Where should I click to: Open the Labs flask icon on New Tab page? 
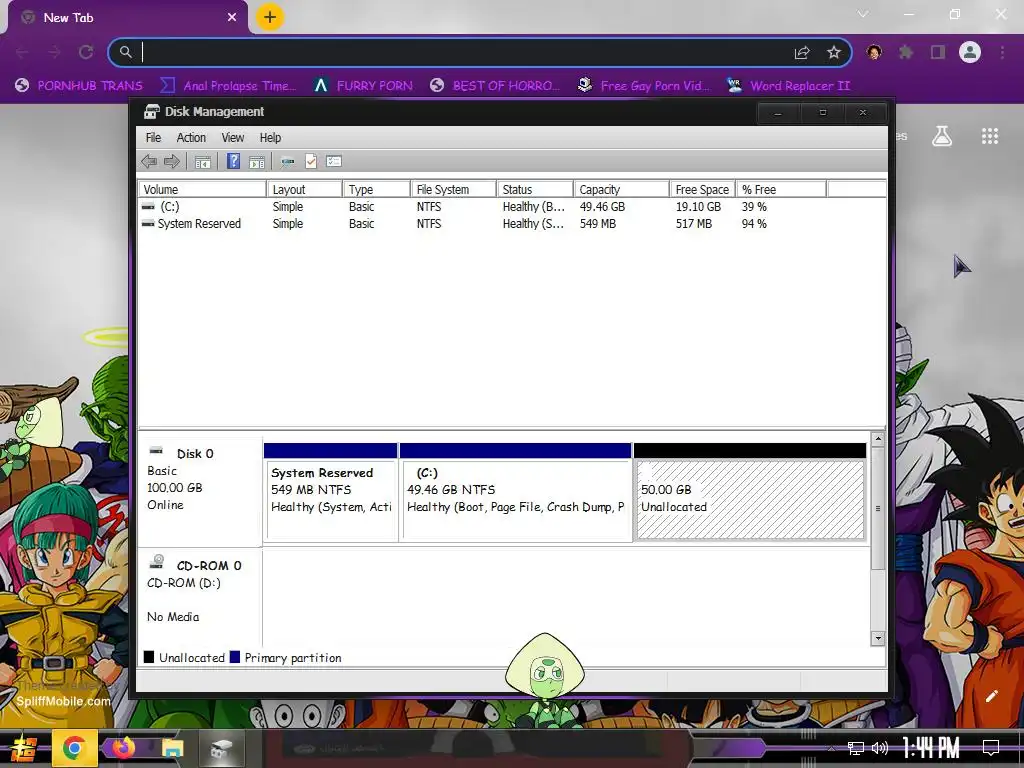942,136
